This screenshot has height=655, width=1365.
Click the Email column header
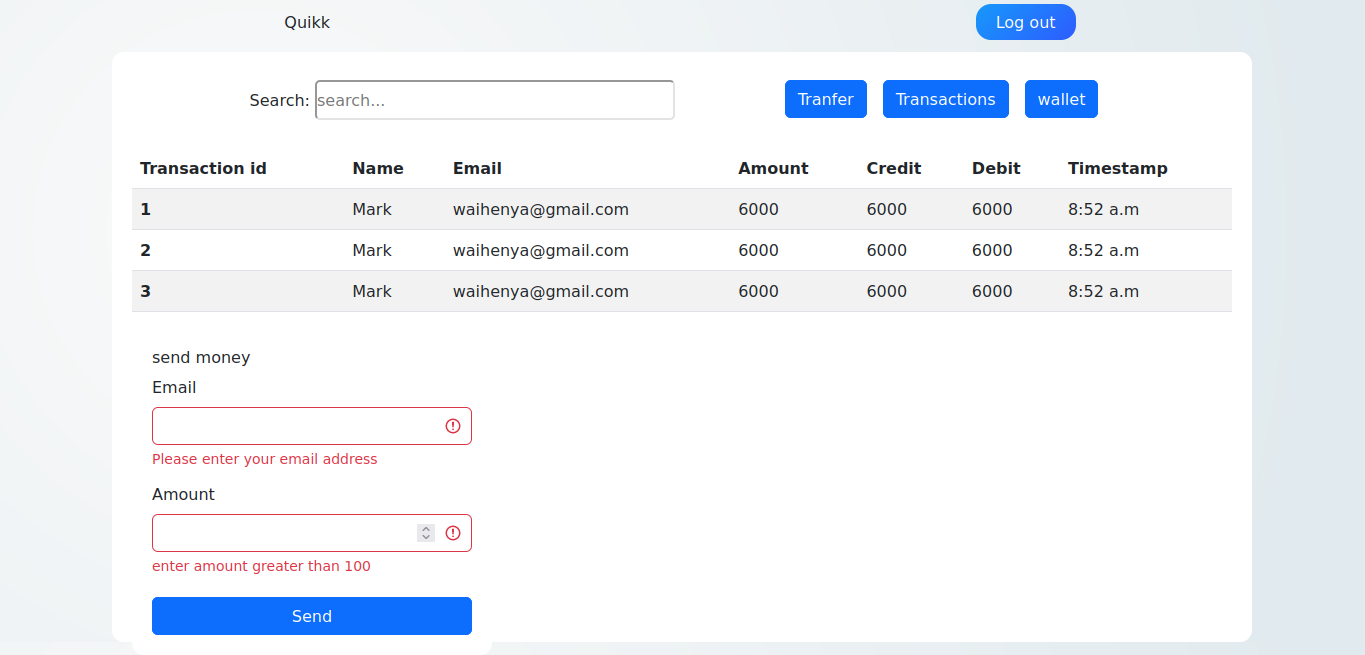tap(477, 168)
